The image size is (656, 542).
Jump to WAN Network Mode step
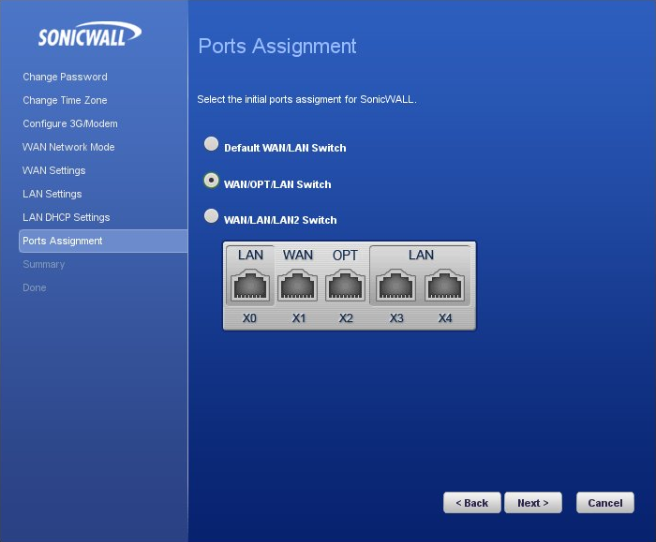[69, 147]
